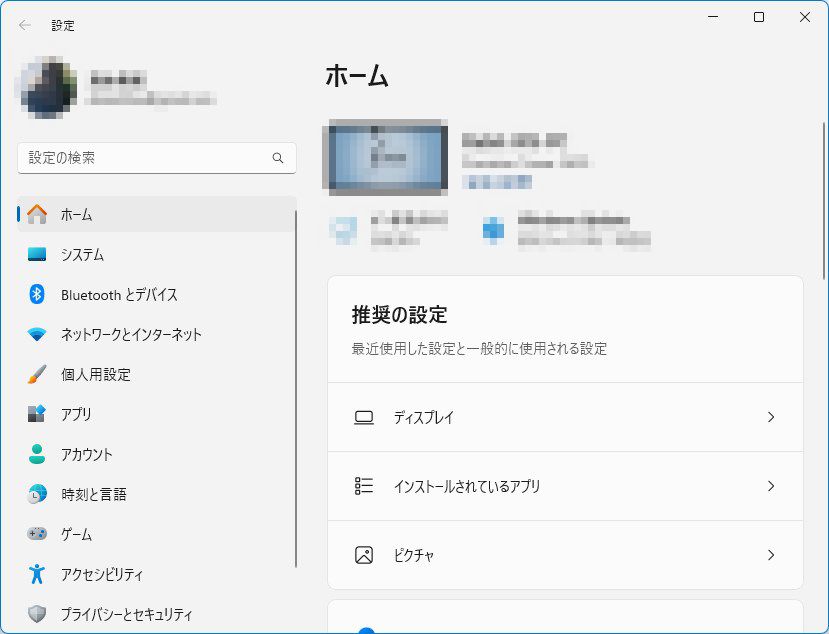Screen dimensions: 829x634
Task: Select the Time and language clock icon
Action: pyautogui.click(x=37, y=494)
